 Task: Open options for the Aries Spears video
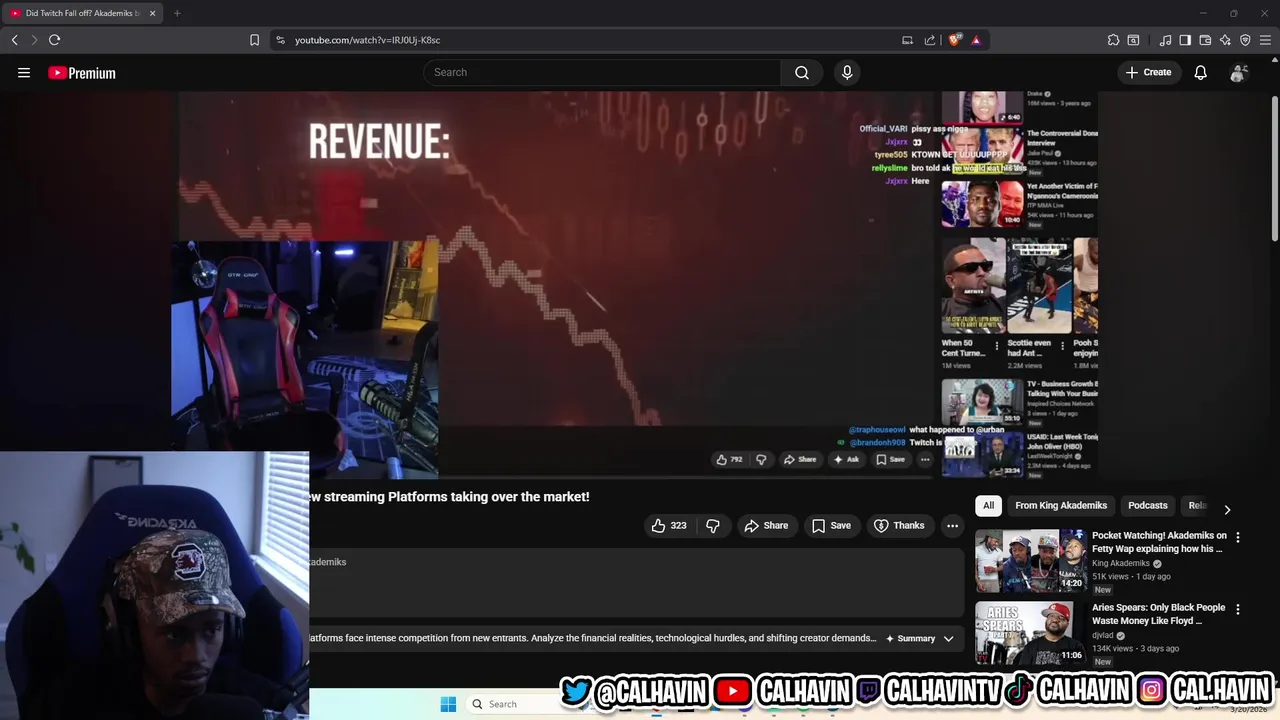1238,609
